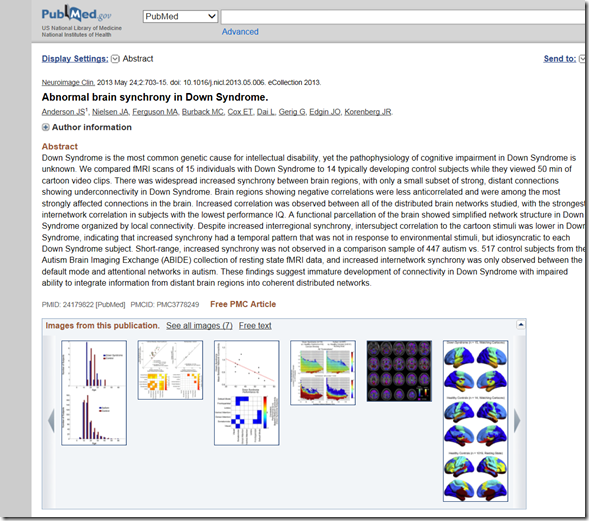This screenshot has height=521, width=589.
Task: Open author Dai L link
Action: point(266,112)
